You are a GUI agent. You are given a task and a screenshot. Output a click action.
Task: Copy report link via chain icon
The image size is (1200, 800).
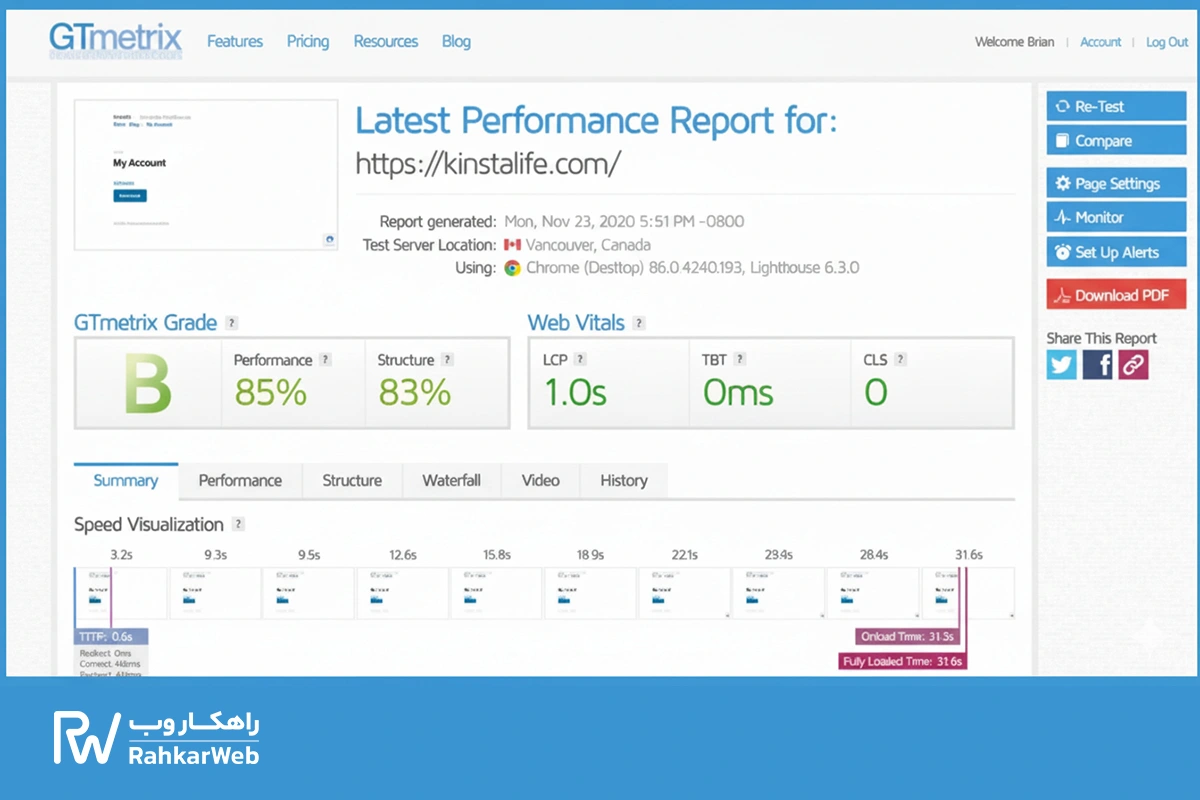point(1133,364)
